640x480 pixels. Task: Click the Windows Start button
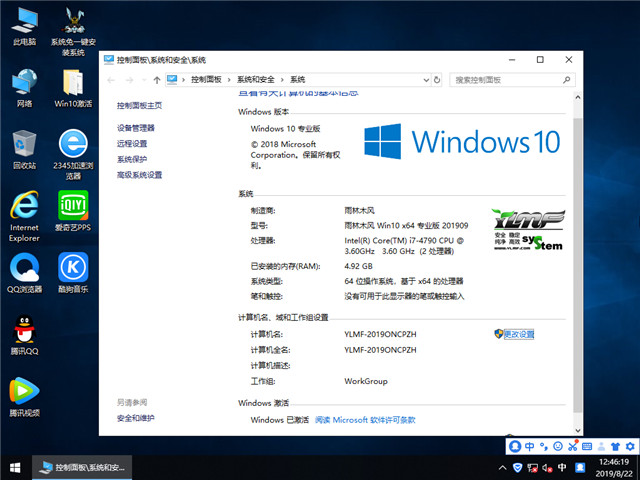(x=15, y=467)
